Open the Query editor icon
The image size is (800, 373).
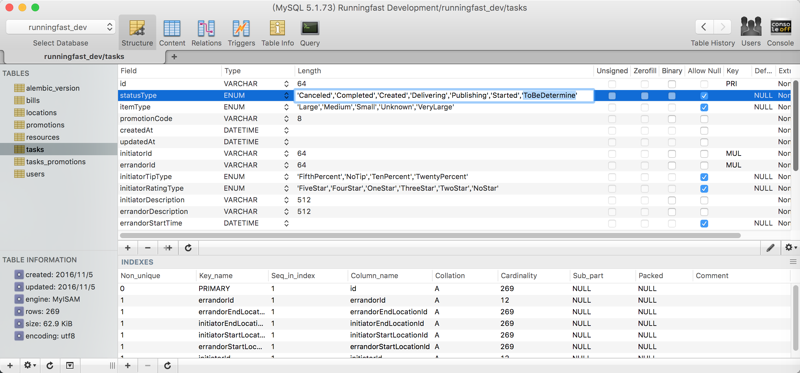(x=310, y=29)
